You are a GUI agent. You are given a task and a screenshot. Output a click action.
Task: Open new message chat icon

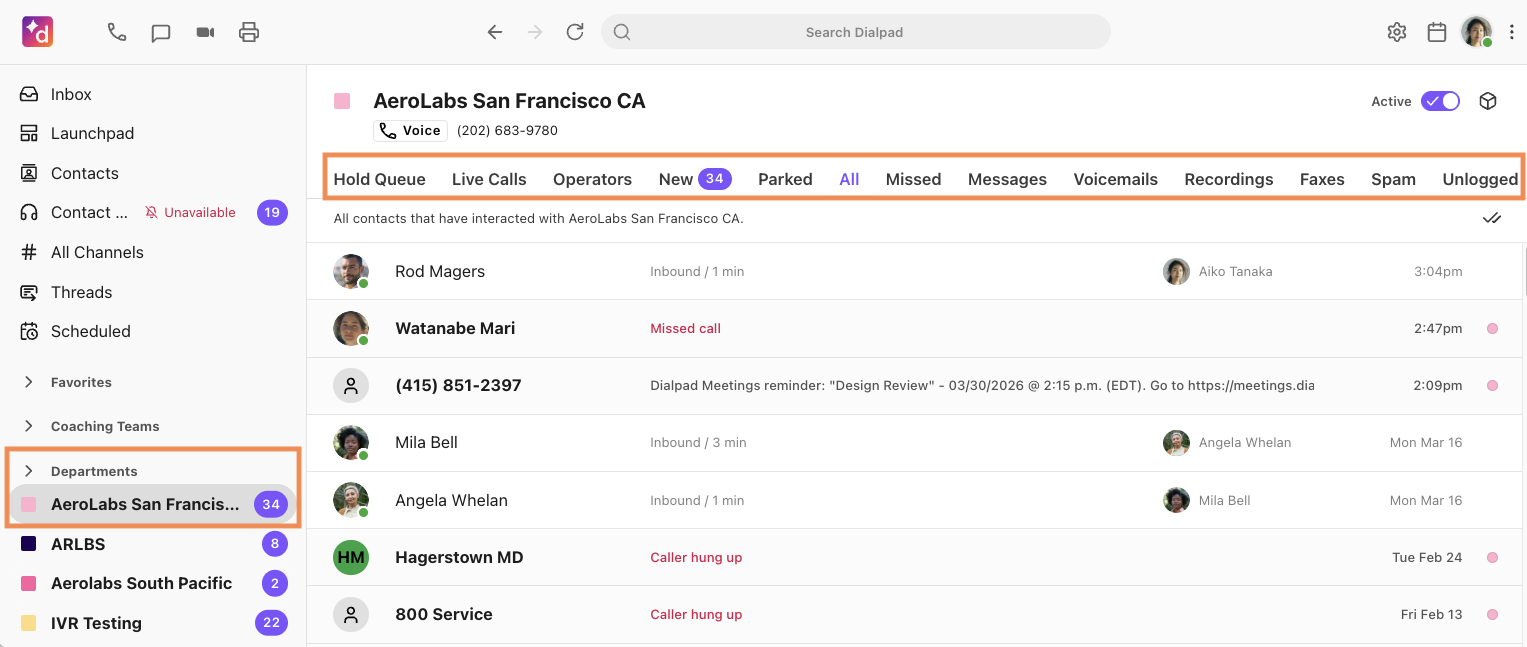[161, 32]
